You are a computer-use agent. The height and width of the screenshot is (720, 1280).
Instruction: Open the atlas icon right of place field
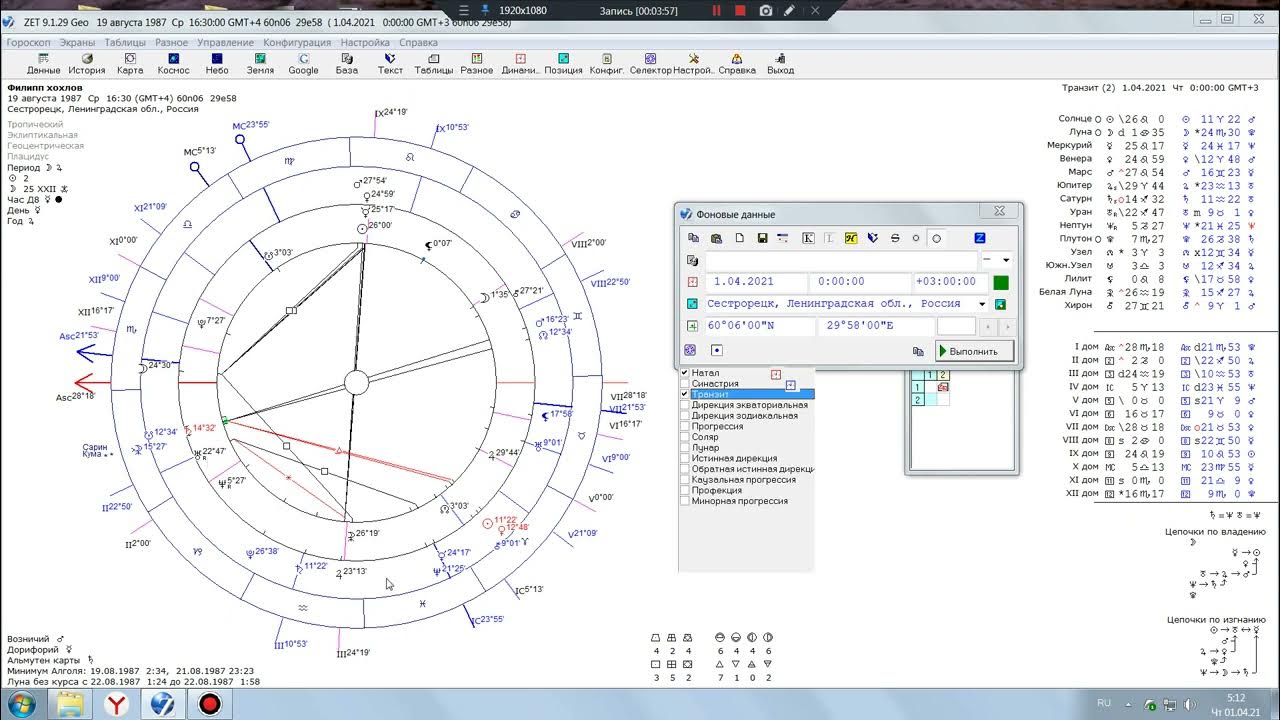click(x=1000, y=304)
